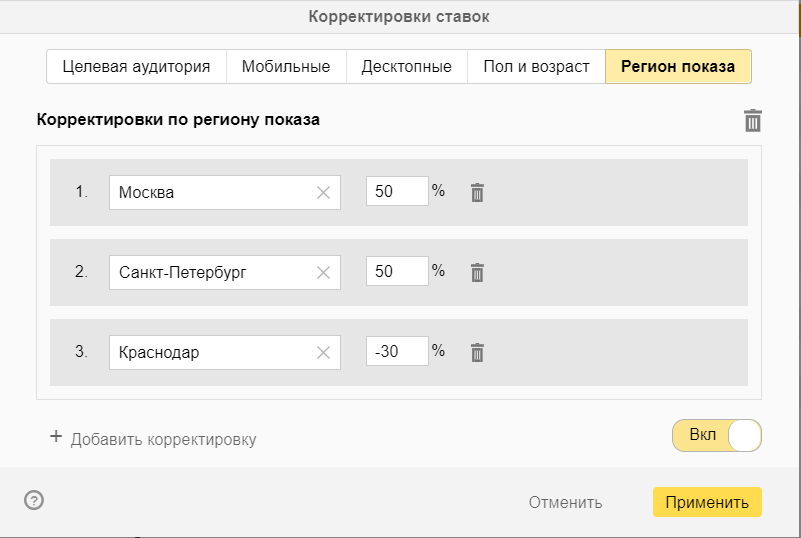
Task: Clear the Краснодар region field
Action: tap(323, 353)
